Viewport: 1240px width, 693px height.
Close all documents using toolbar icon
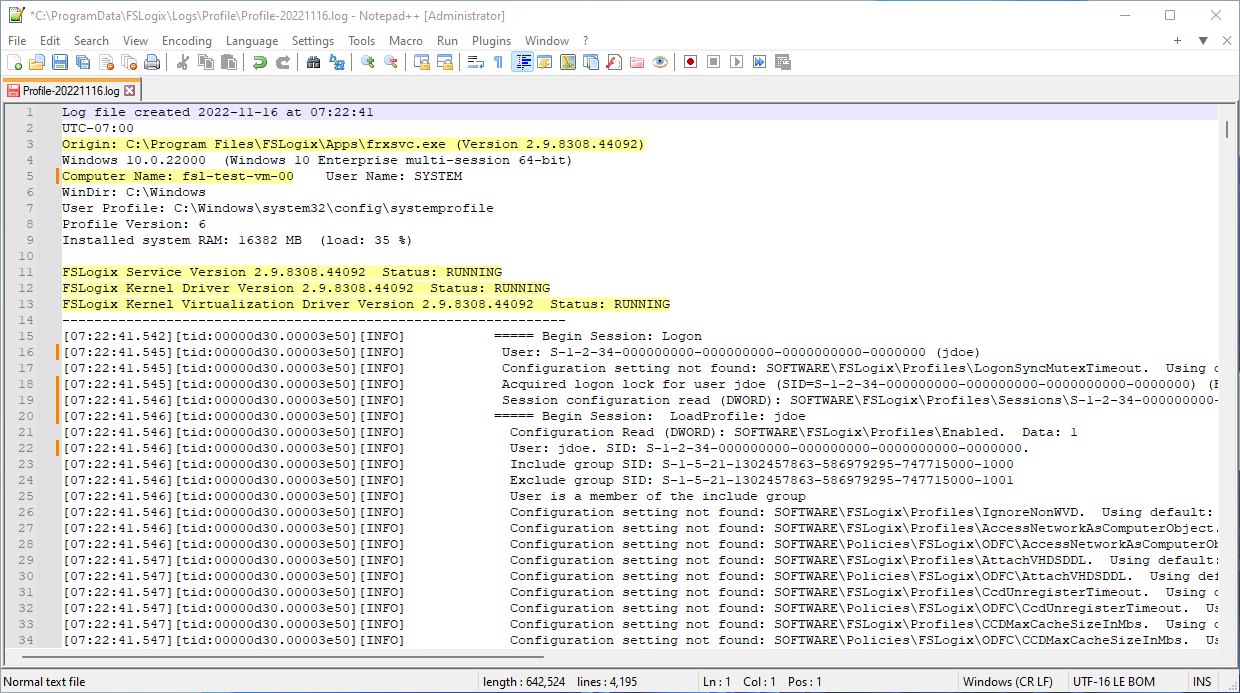129,62
